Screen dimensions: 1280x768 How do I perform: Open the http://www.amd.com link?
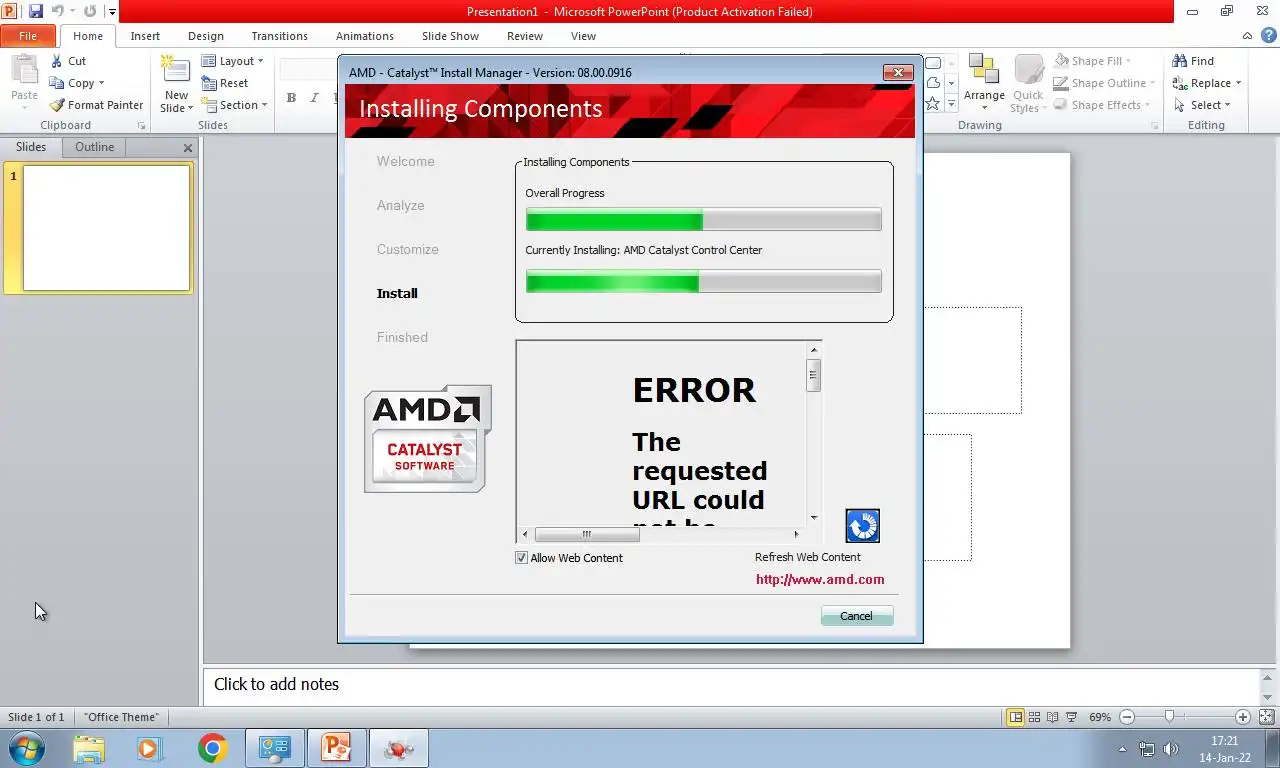coord(820,579)
